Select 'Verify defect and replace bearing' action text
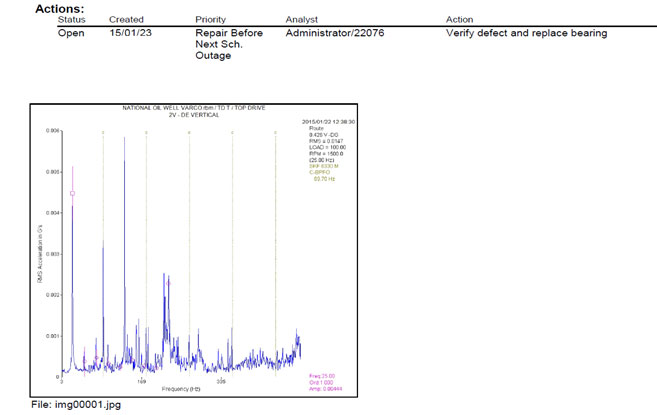The image size is (657, 415). point(526,33)
